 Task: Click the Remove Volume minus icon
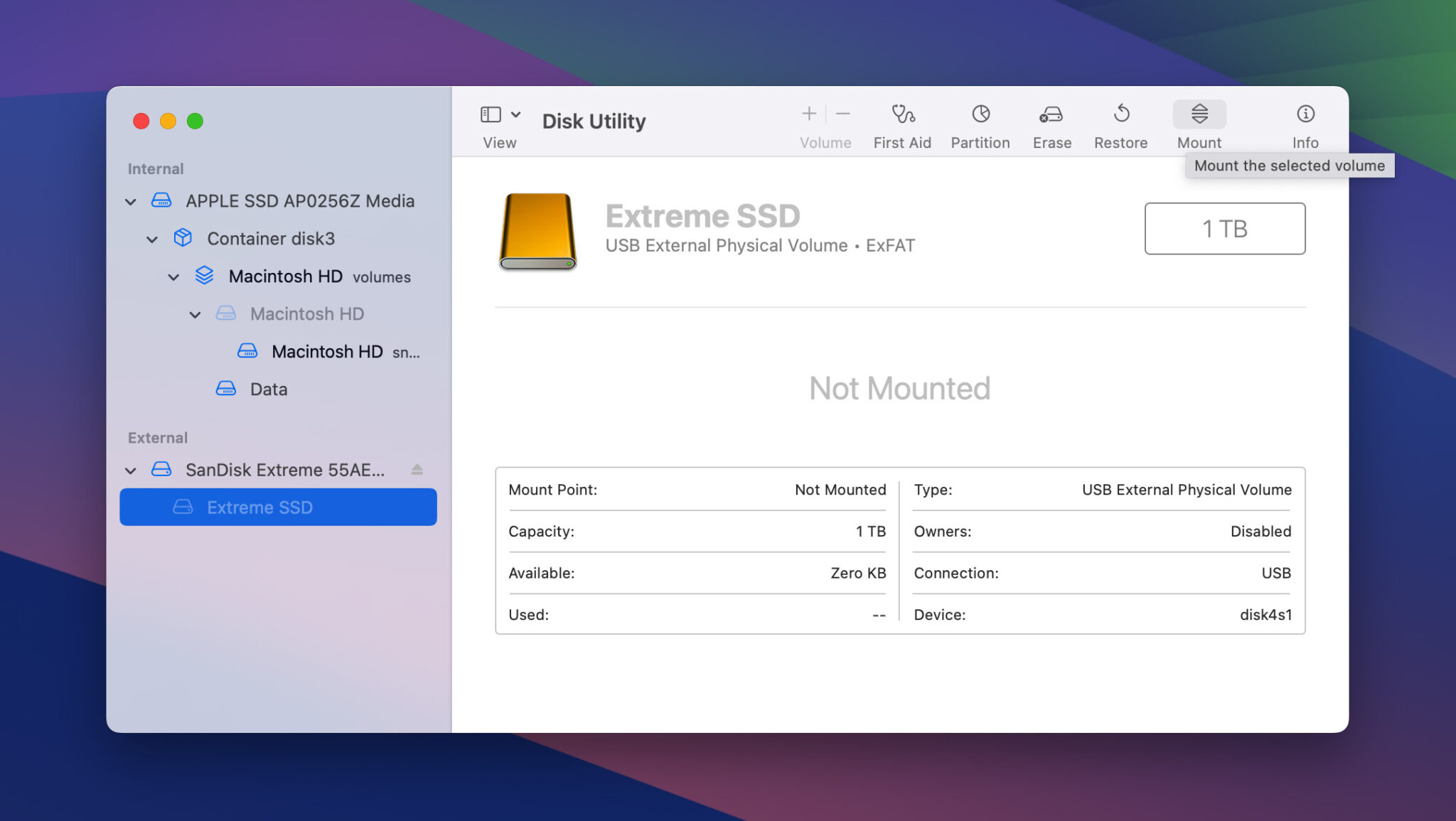click(x=842, y=114)
